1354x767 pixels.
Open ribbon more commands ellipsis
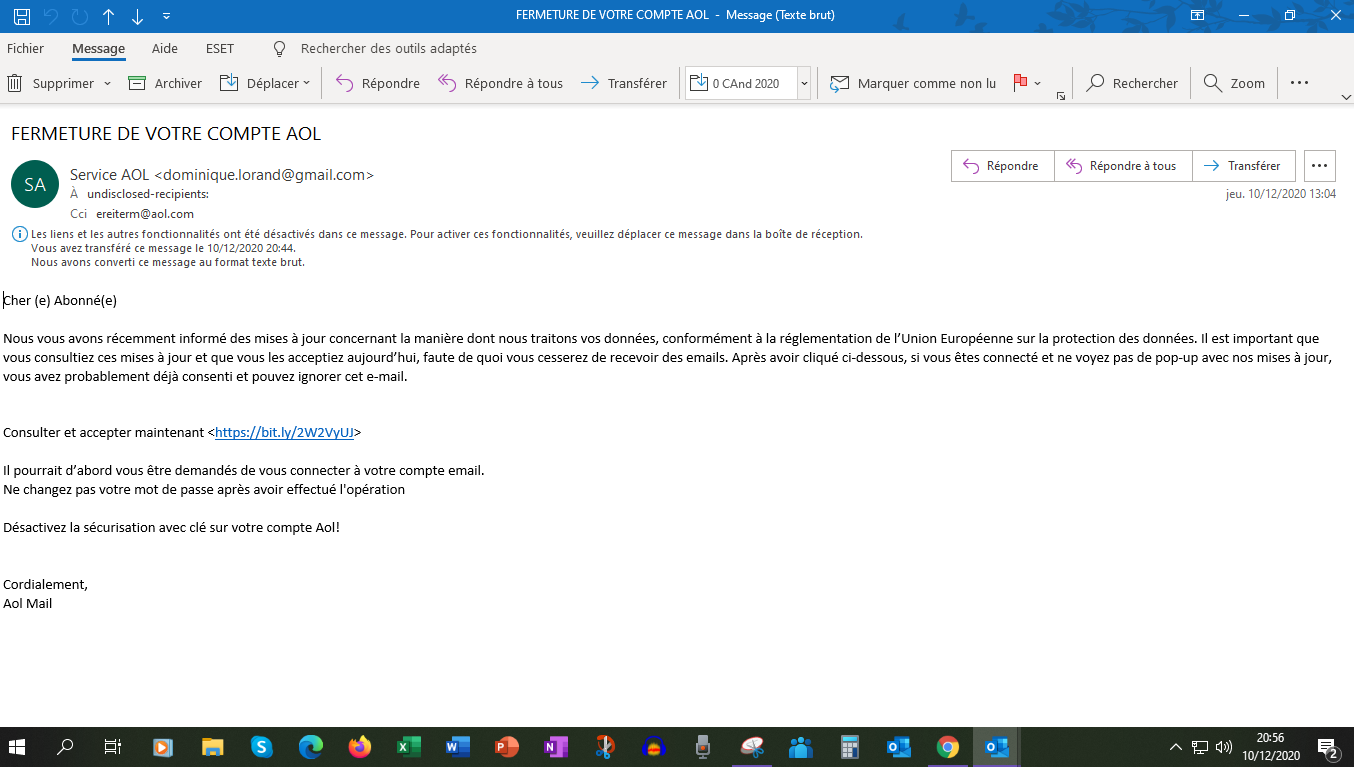point(1299,83)
